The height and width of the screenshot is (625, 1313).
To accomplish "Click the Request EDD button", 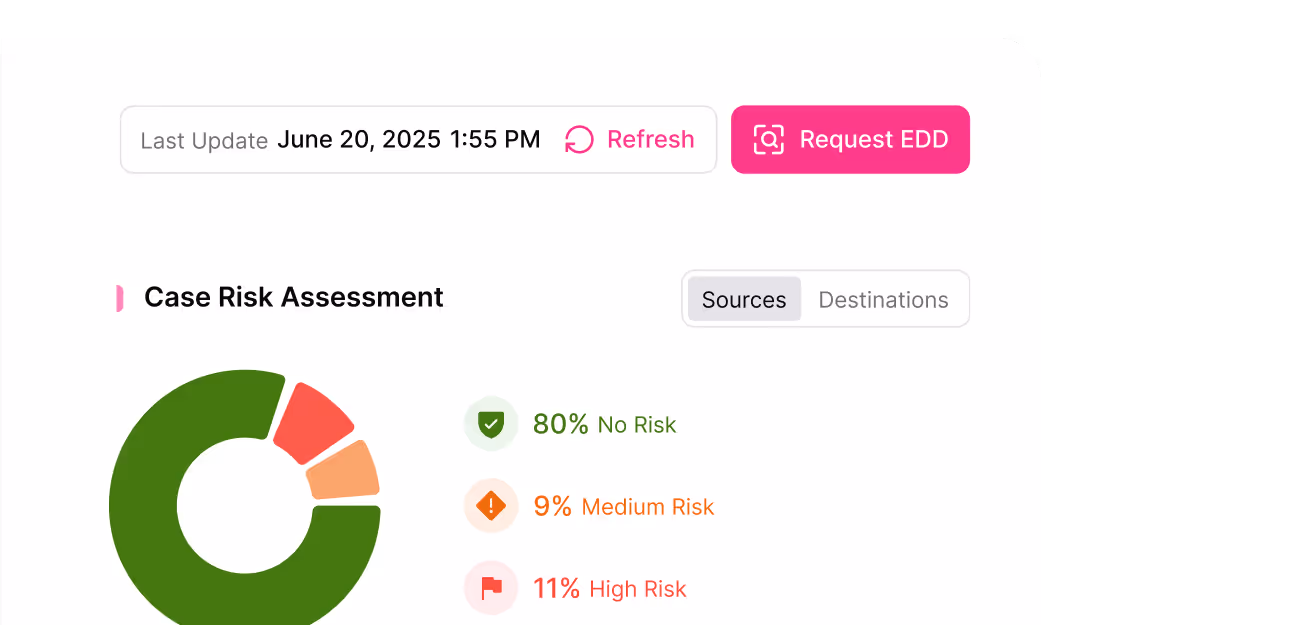I will (850, 140).
